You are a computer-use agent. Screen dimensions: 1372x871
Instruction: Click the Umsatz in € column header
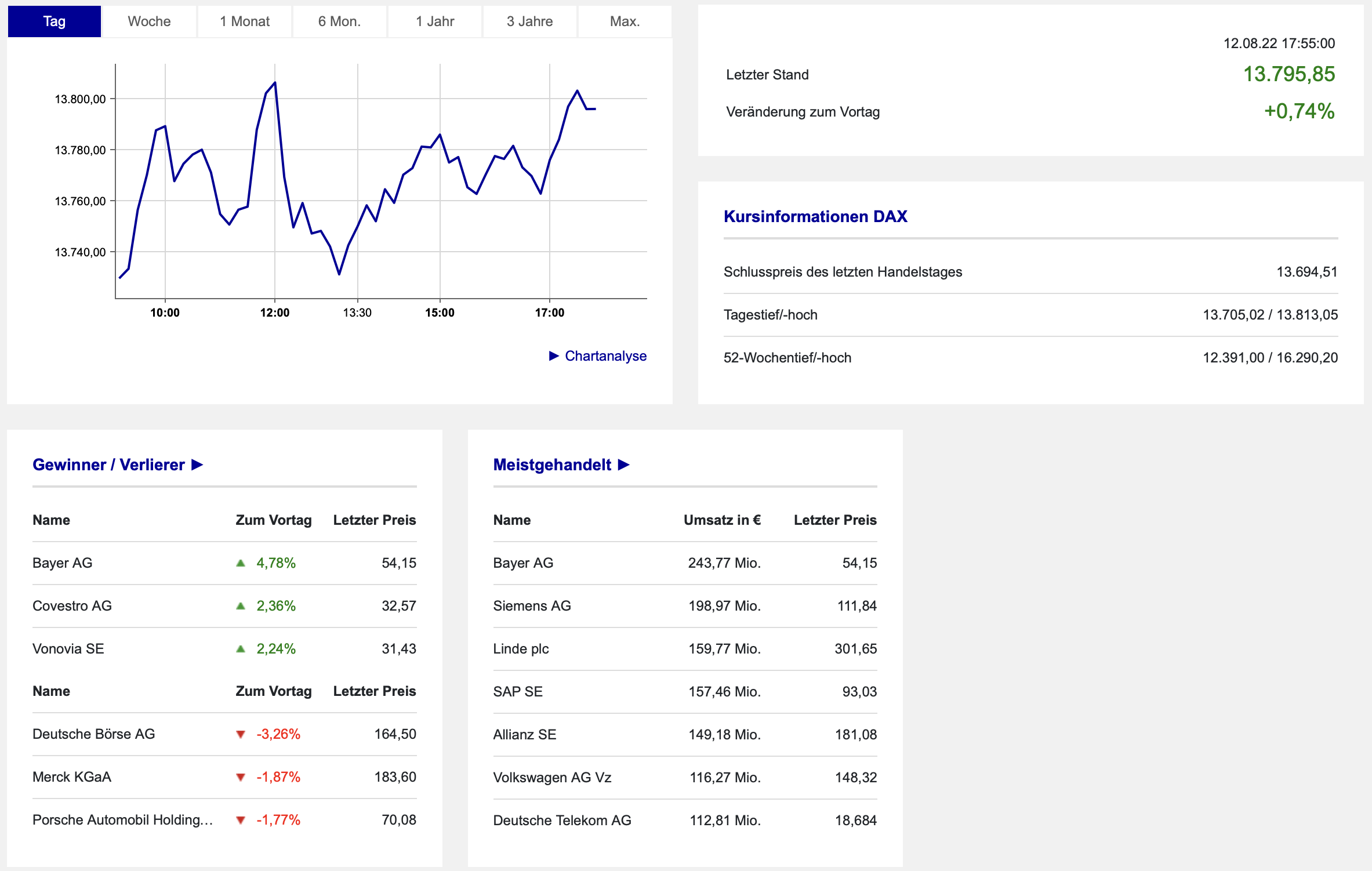click(722, 520)
